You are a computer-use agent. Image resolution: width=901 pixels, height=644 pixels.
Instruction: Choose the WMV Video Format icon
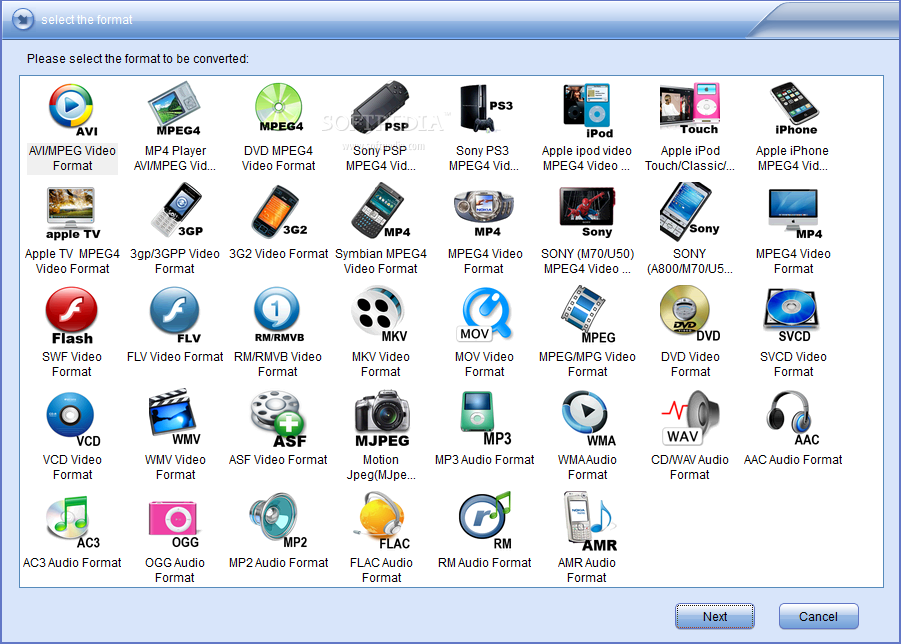pyautogui.click(x=175, y=418)
